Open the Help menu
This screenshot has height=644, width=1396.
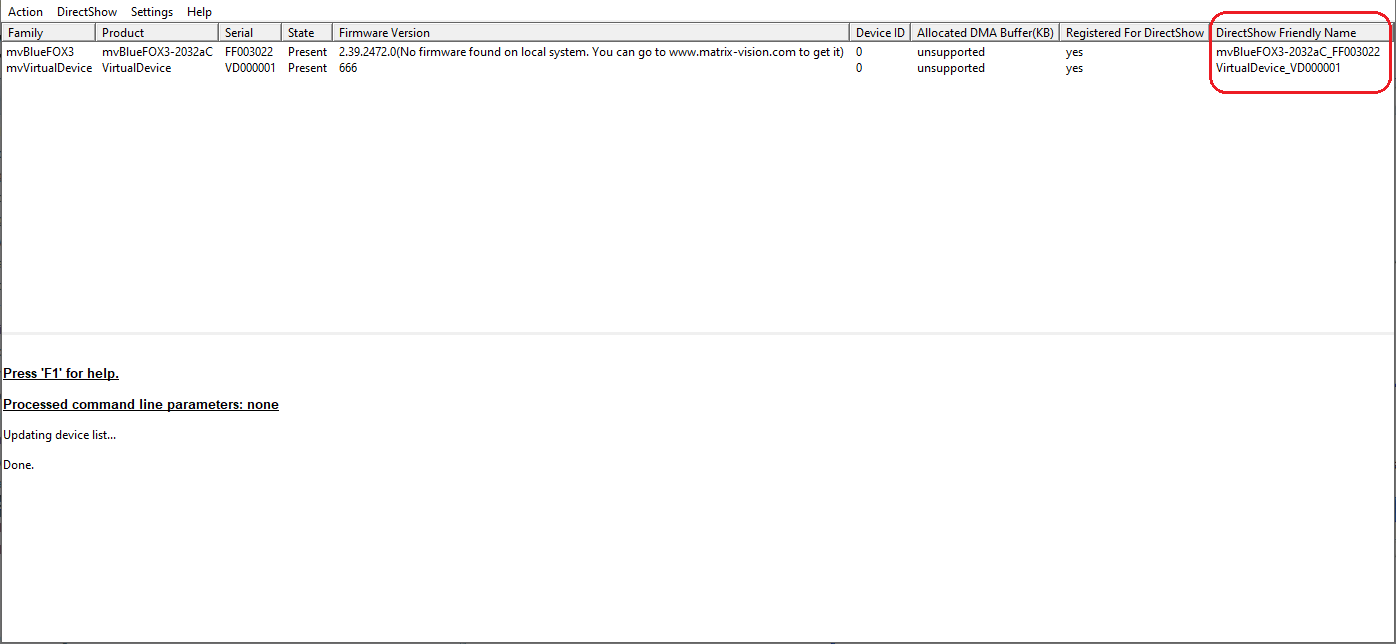click(x=199, y=12)
